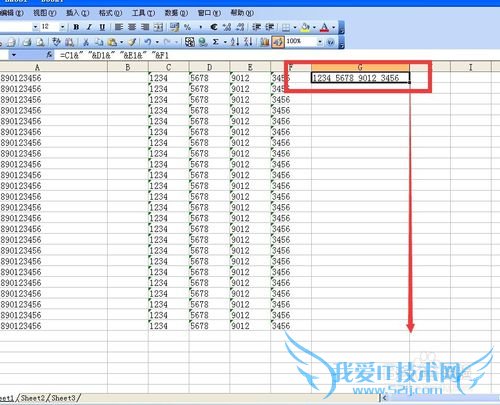Increase cell indent
This screenshot has height=405, width=500.
coord(269,27)
